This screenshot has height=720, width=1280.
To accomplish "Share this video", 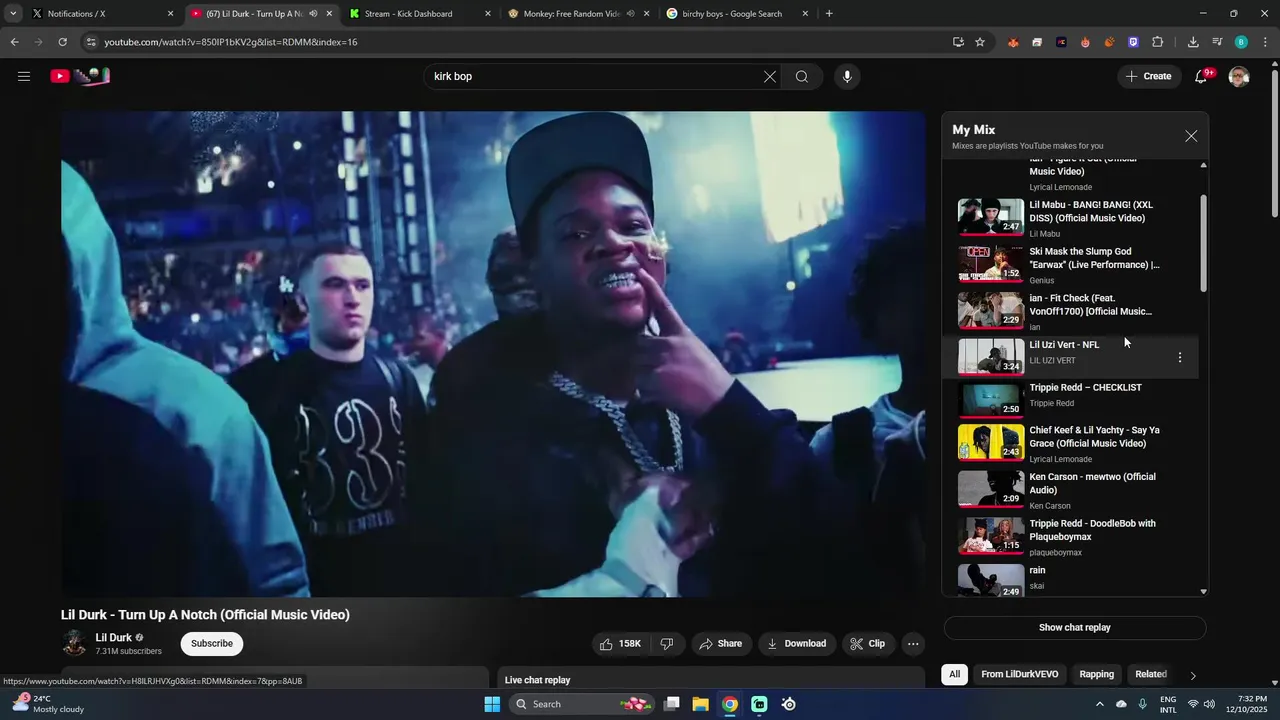I will click(721, 644).
